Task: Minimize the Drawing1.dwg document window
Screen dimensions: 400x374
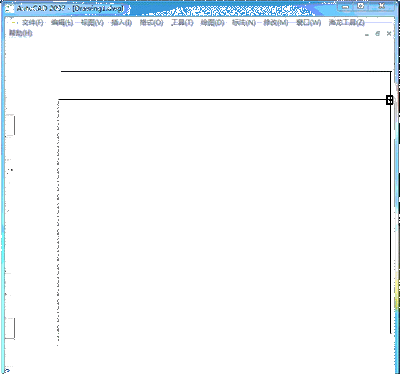Action: click(x=367, y=34)
